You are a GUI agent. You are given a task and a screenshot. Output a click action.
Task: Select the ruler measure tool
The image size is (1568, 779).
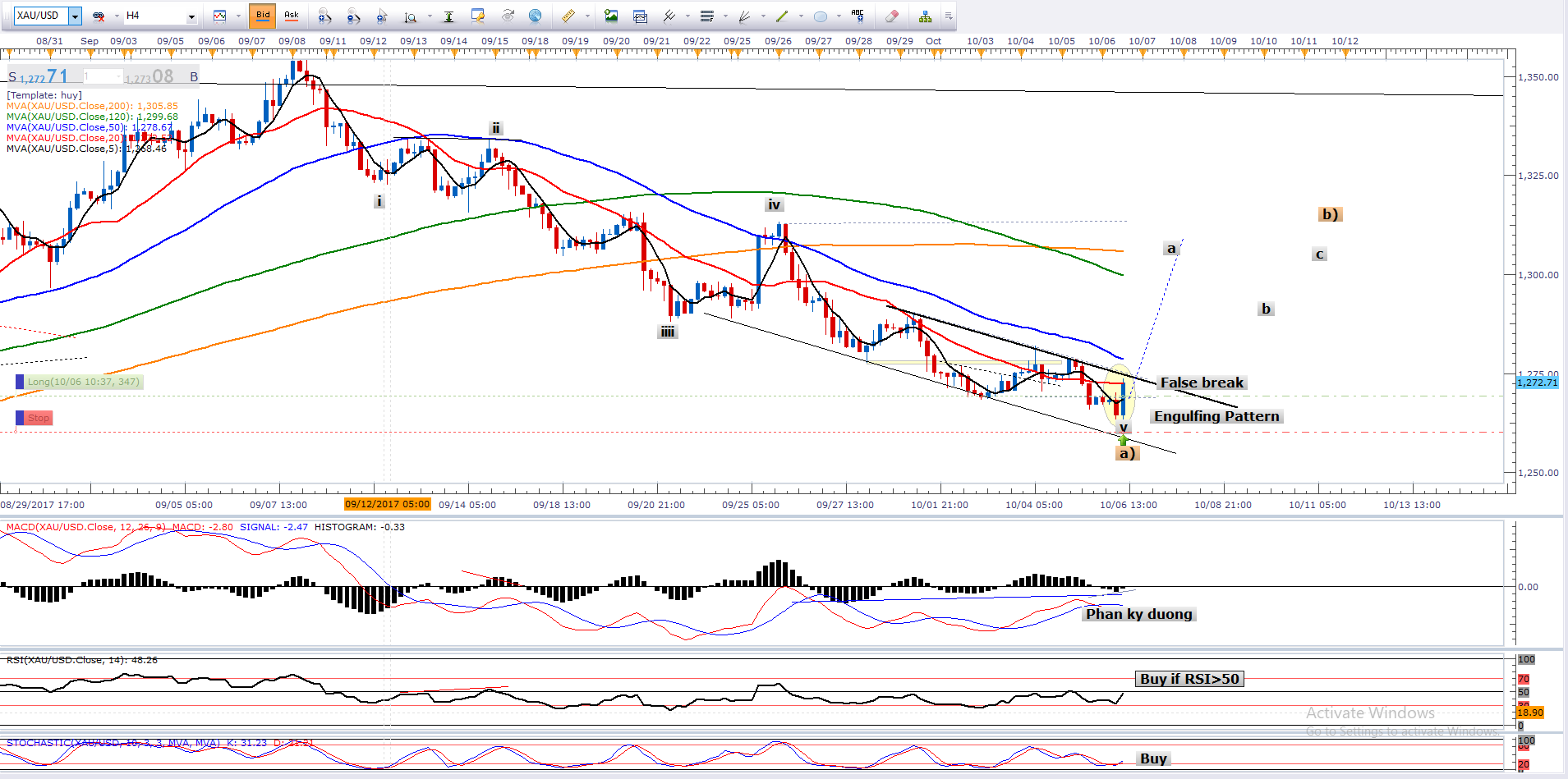click(x=568, y=16)
